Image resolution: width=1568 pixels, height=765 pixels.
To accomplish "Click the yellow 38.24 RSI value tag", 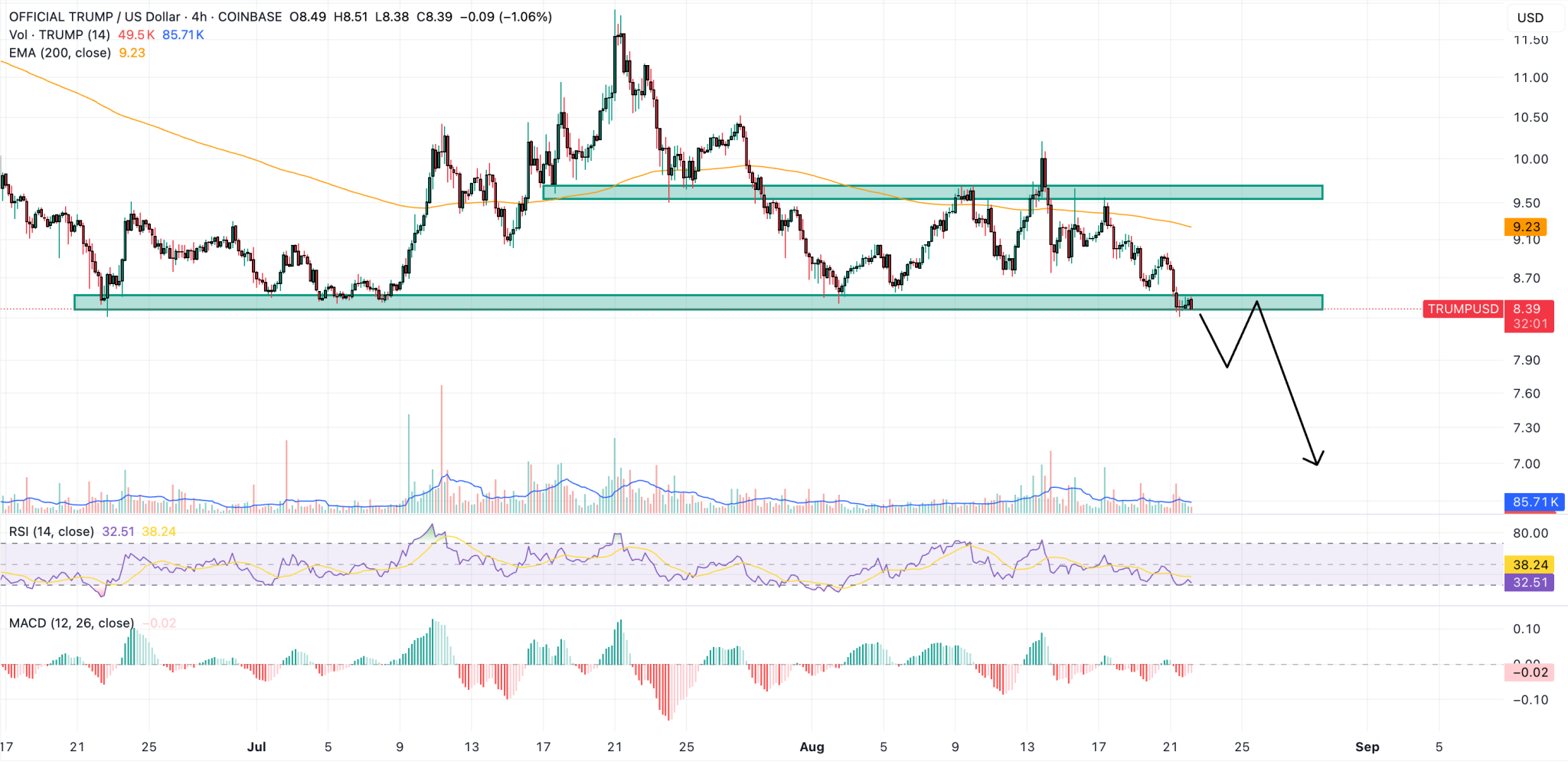I will pyautogui.click(x=1530, y=565).
